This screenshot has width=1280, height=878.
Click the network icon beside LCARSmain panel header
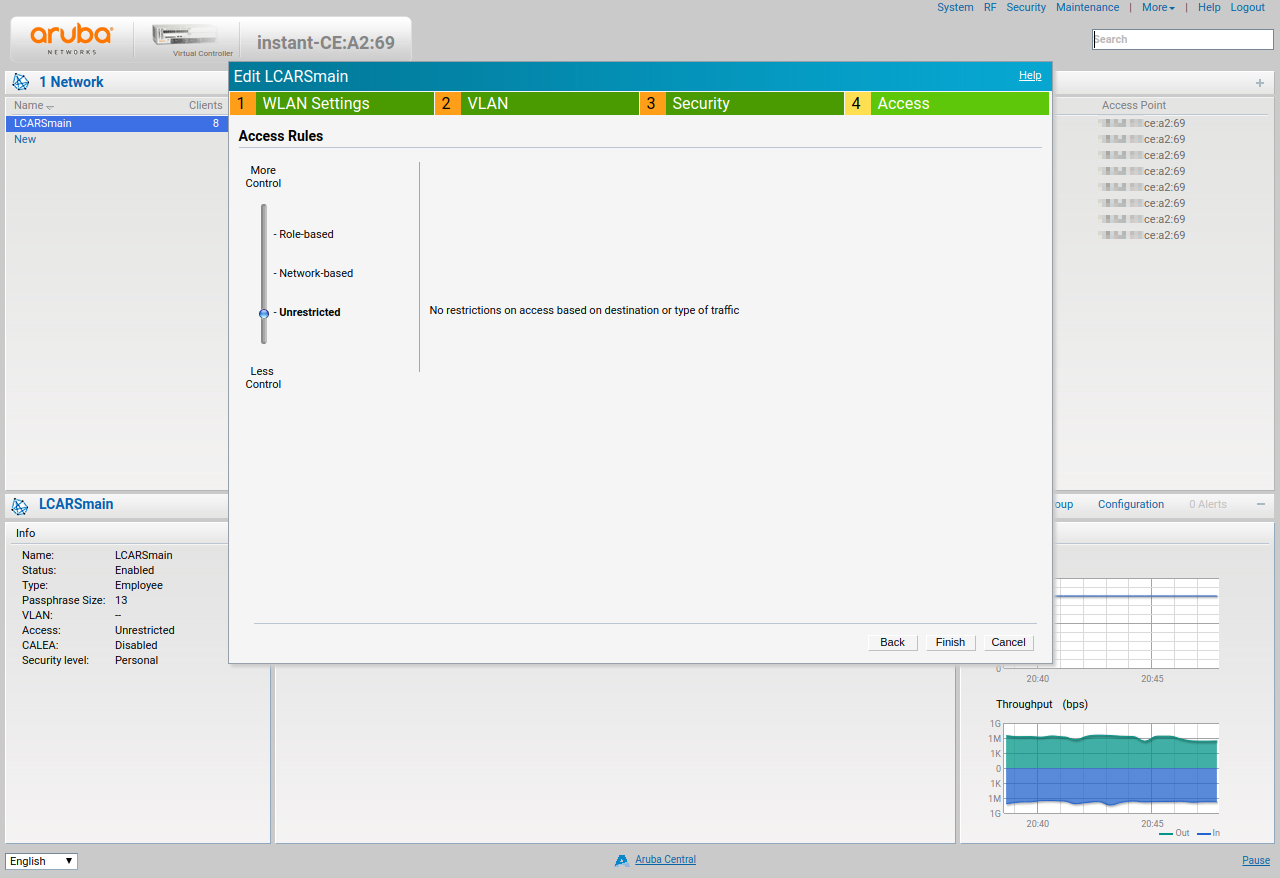(20, 506)
